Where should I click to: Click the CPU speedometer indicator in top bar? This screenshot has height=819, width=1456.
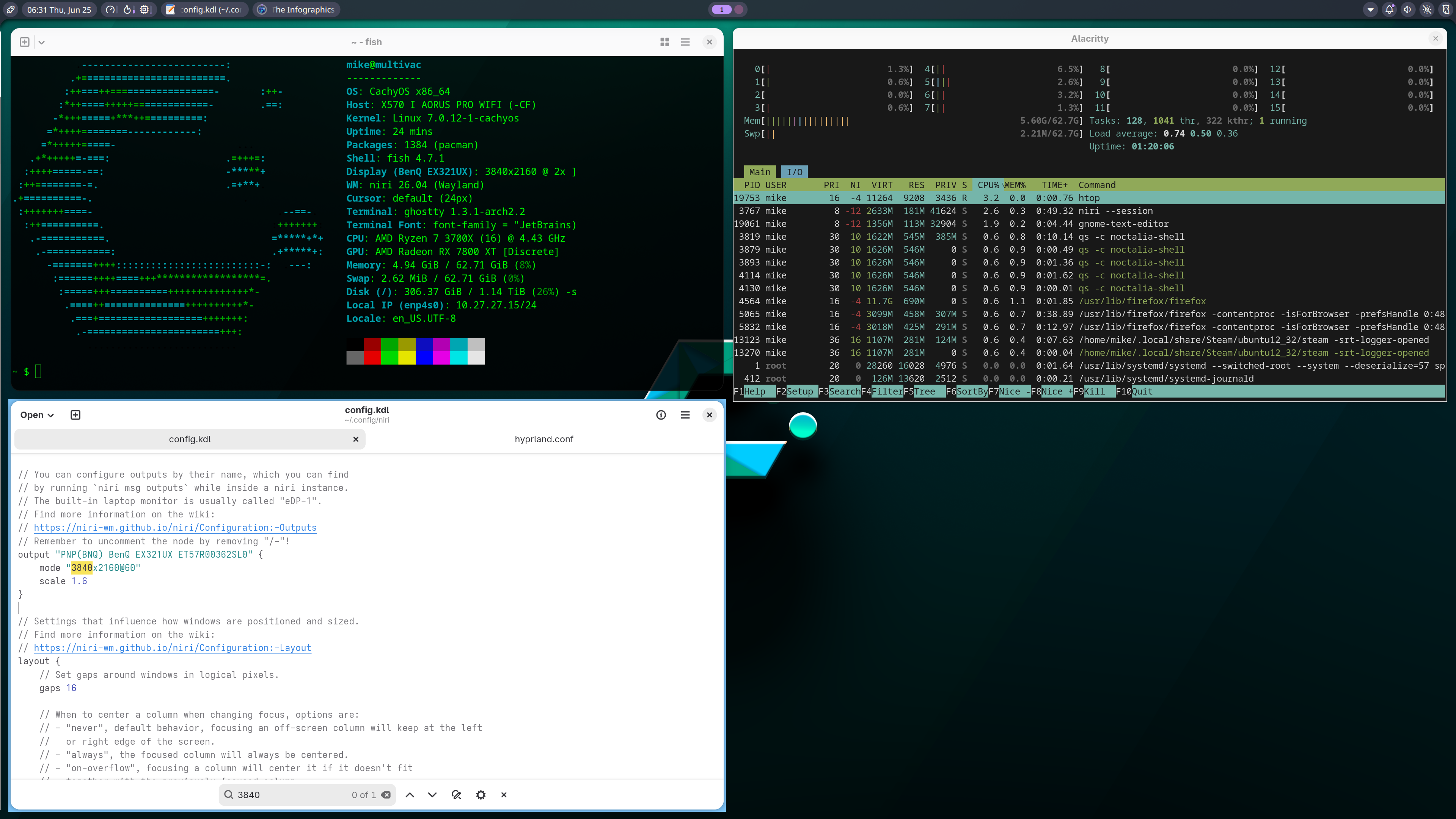coord(111,9)
